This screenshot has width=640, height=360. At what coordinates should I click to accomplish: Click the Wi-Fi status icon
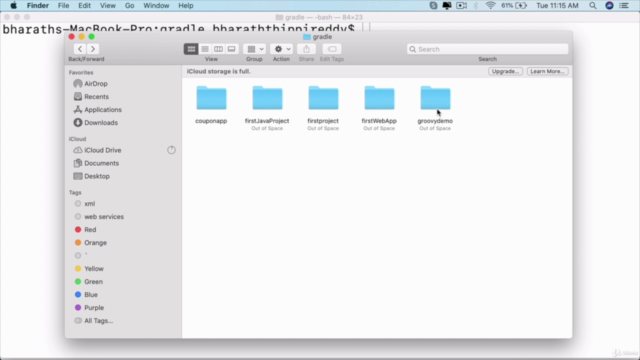[490, 6]
